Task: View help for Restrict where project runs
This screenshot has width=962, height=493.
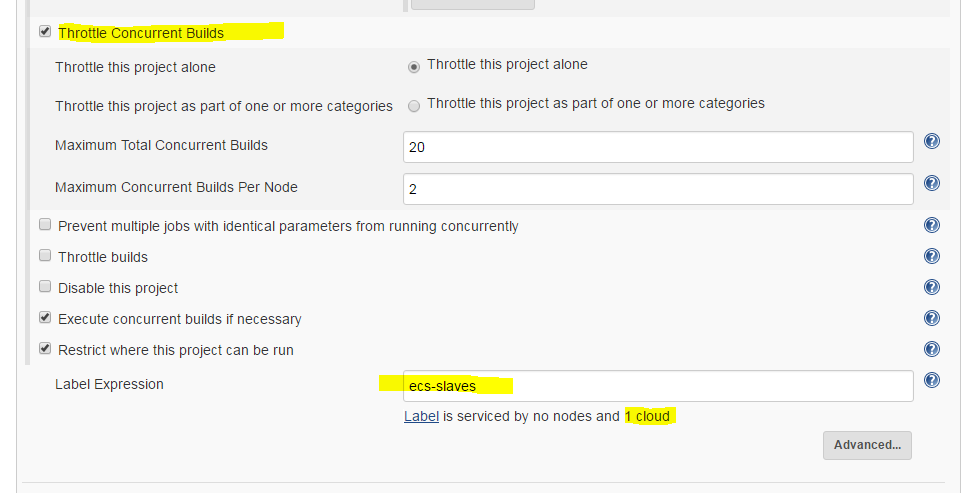Action: pos(932,349)
